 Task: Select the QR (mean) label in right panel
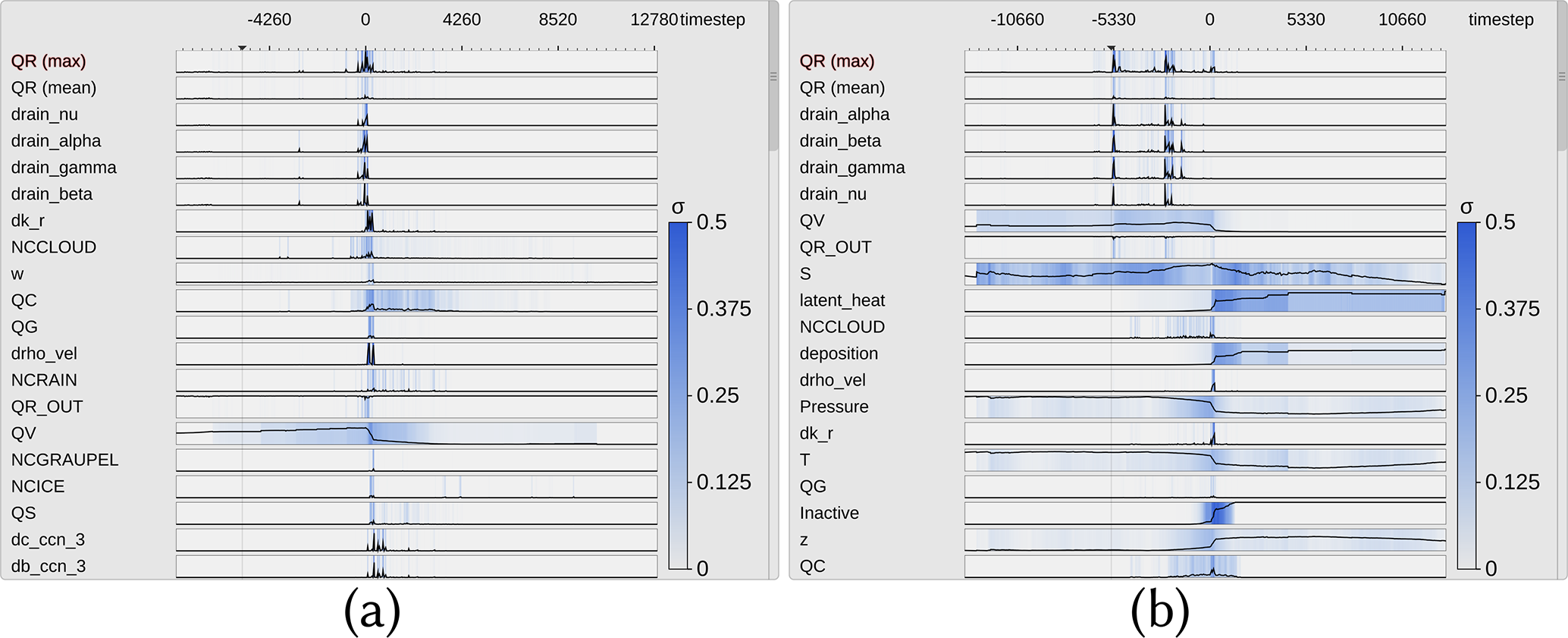pyautogui.click(x=842, y=88)
